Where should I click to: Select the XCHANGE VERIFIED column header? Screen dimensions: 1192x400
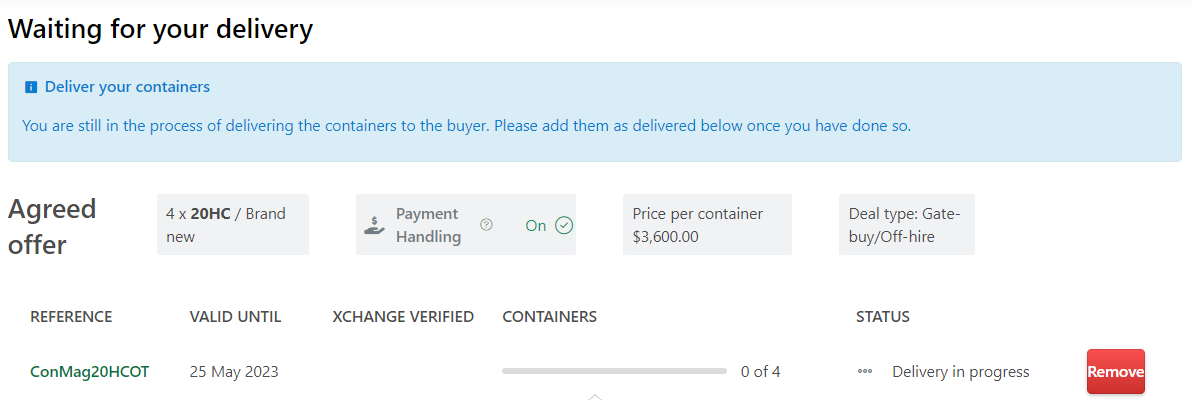pos(403,317)
